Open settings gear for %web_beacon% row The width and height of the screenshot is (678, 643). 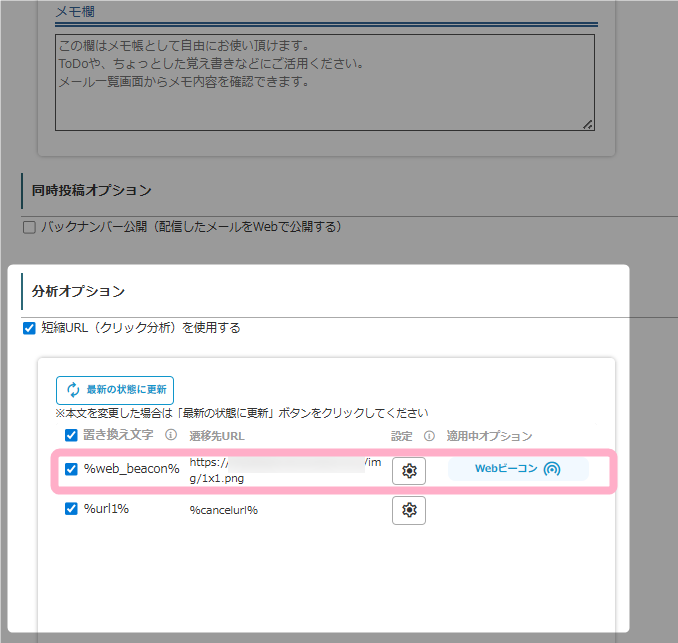click(x=408, y=470)
